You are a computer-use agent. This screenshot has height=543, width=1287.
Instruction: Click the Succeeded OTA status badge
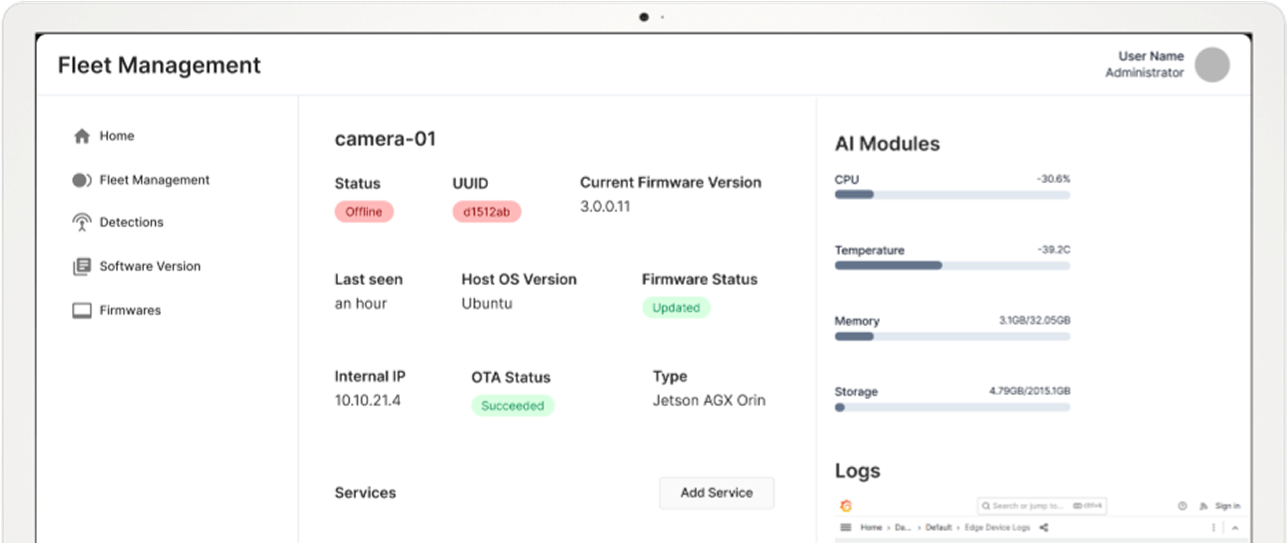coord(513,406)
